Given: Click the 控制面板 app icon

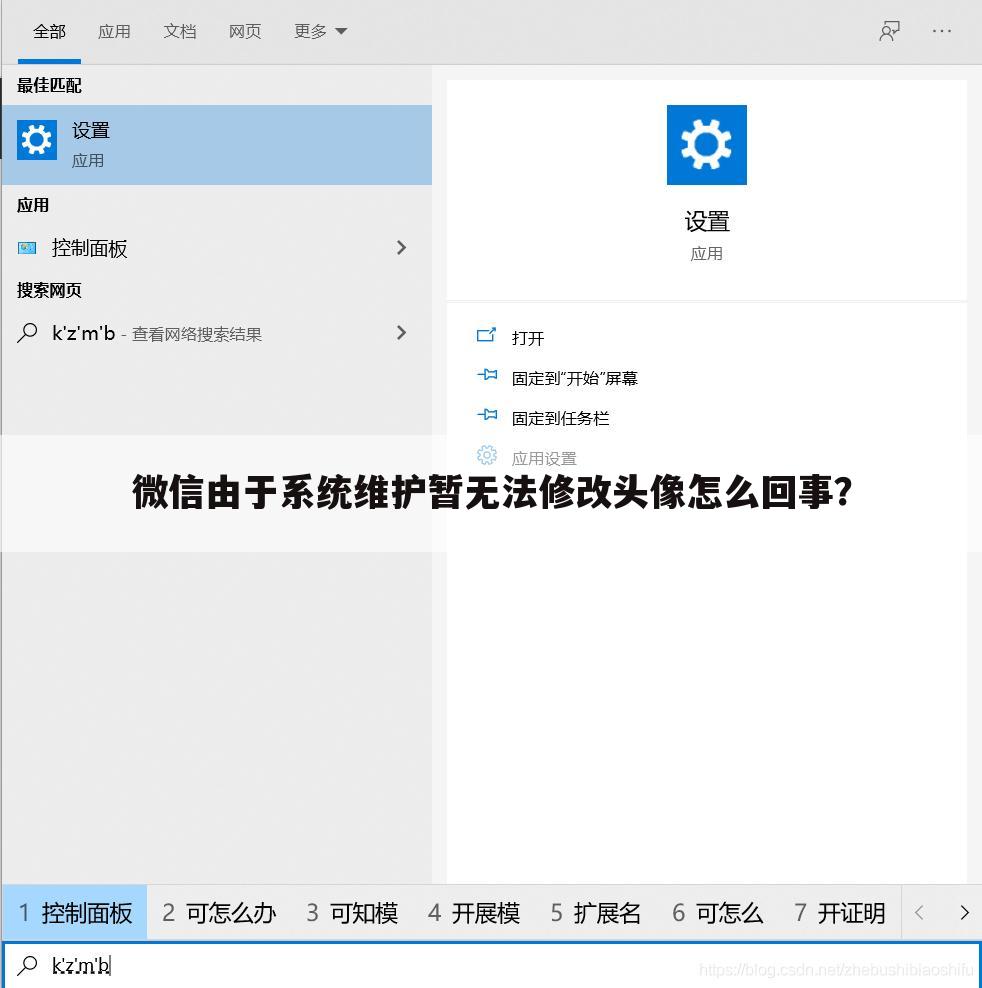Looking at the screenshot, I should 26,248.
